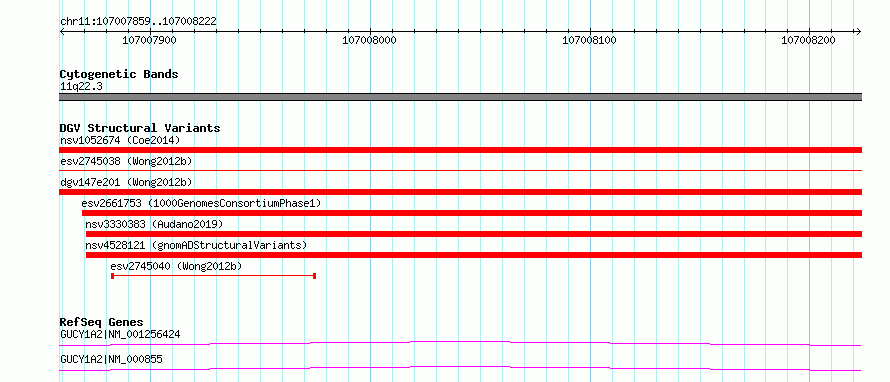Screen dimensions: 890x382
Task: Click the 107008100 ruler position marker
Action: click(x=589, y=40)
